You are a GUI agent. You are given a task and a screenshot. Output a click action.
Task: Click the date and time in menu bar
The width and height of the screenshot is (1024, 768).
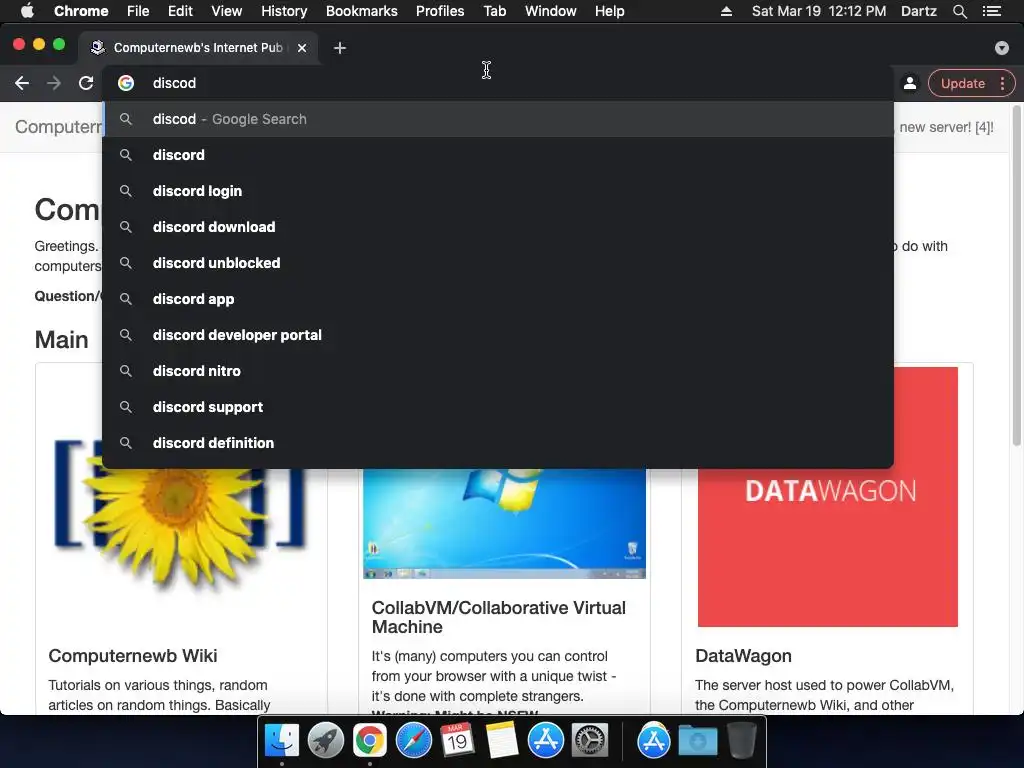819,11
